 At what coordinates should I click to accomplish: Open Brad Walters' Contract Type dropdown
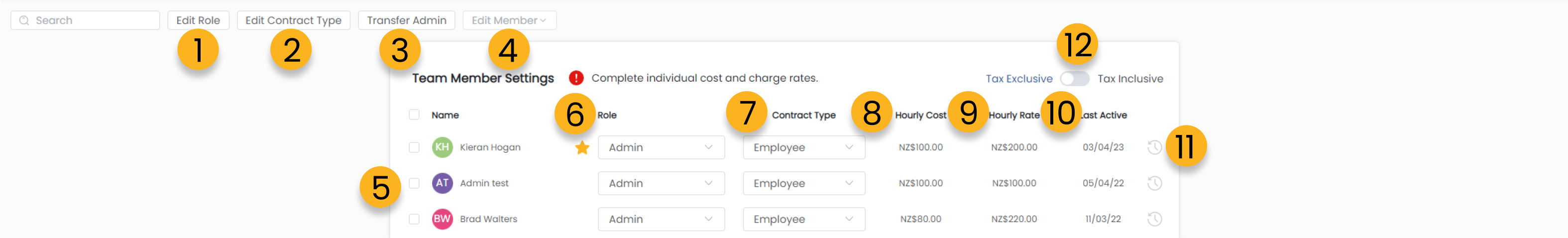tap(803, 219)
